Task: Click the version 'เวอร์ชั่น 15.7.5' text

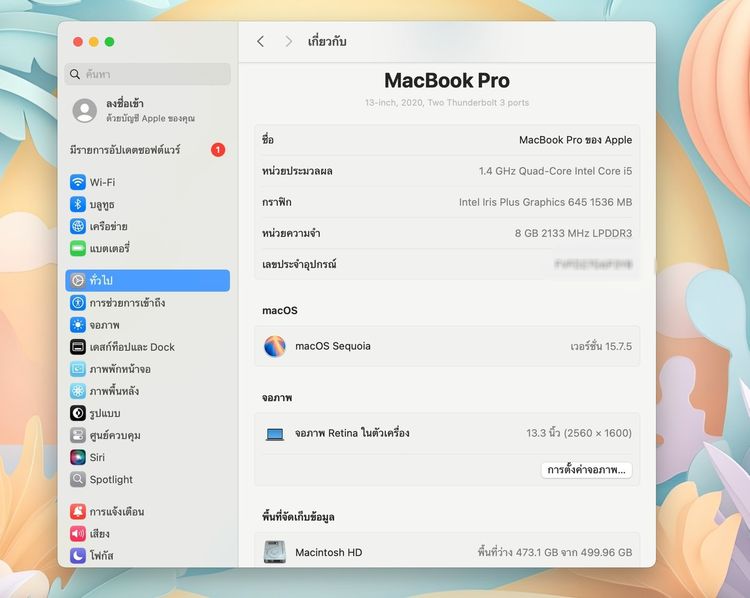Action: [601, 346]
